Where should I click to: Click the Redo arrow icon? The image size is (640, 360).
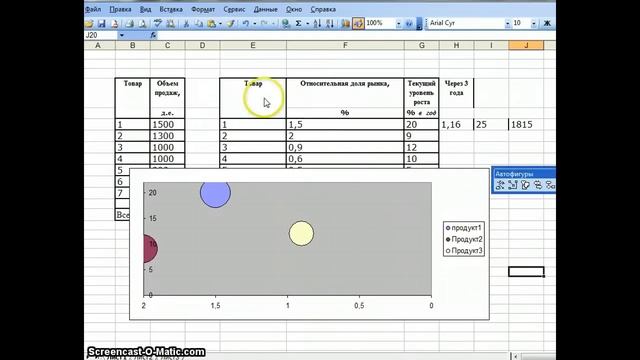point(264,24)
